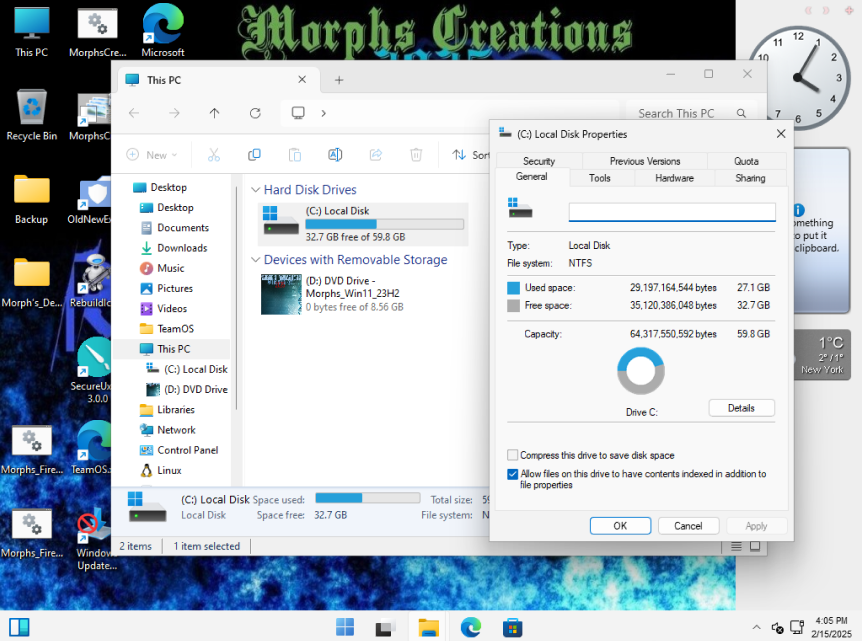The image size is (862, 641).
Task: Select TeamOS folder in navigation pane
Action: (175, 329)
